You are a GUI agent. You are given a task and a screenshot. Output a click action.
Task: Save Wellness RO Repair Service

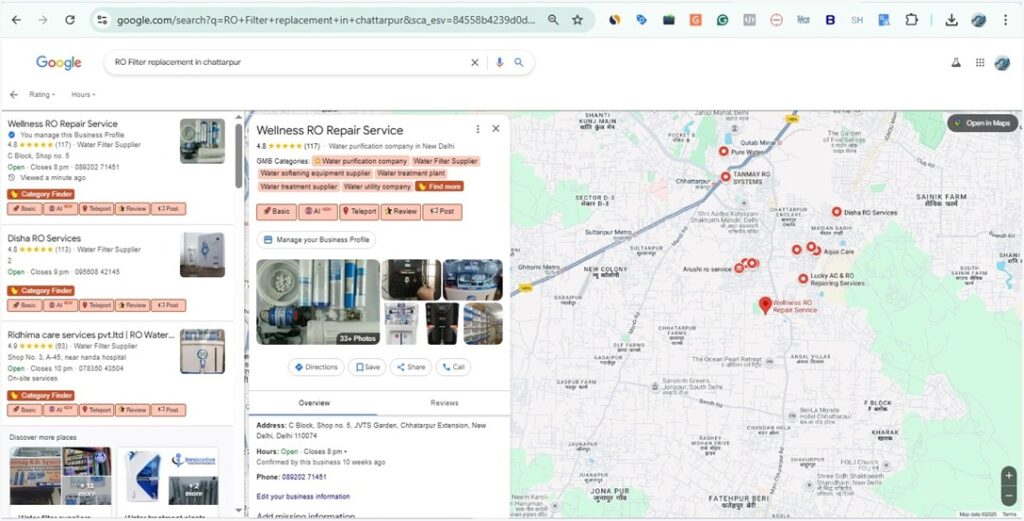[367, 367]
